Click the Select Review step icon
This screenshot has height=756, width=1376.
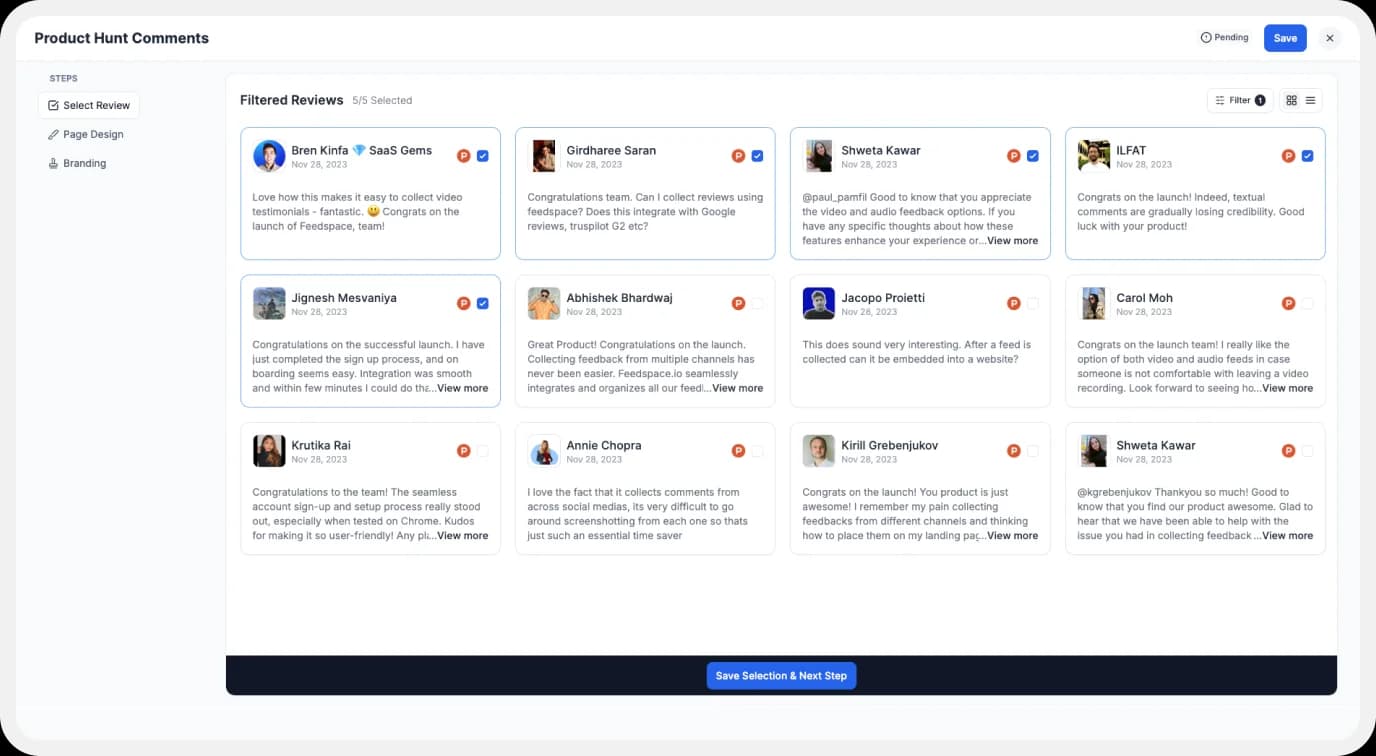52,105
